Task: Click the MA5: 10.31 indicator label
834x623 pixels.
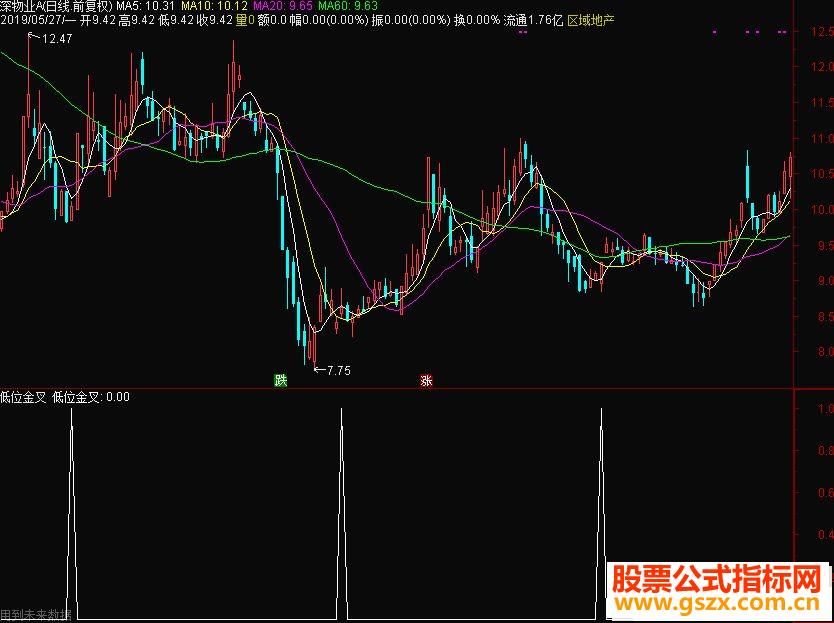Action: (x=145, y=6)
